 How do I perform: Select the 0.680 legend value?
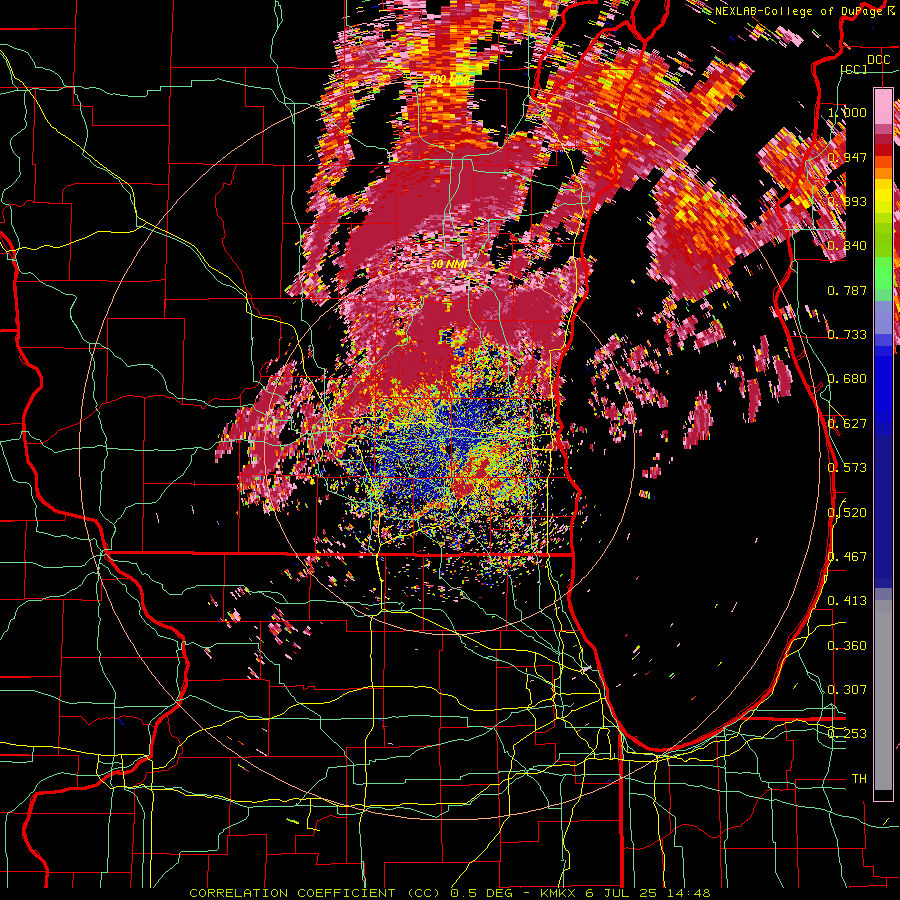tap(847, 378)
